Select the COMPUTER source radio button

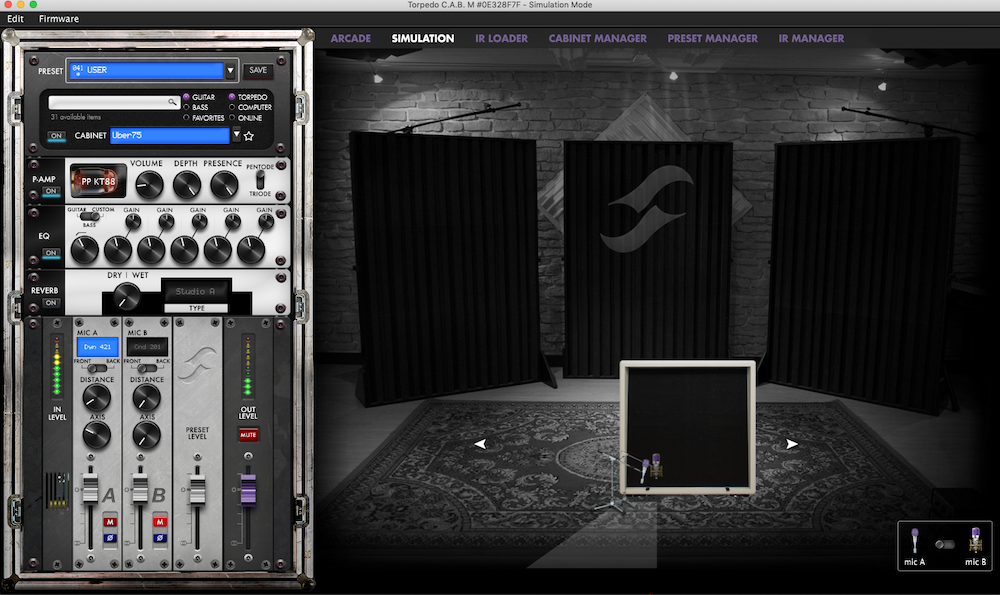click(x=232, y=107)
